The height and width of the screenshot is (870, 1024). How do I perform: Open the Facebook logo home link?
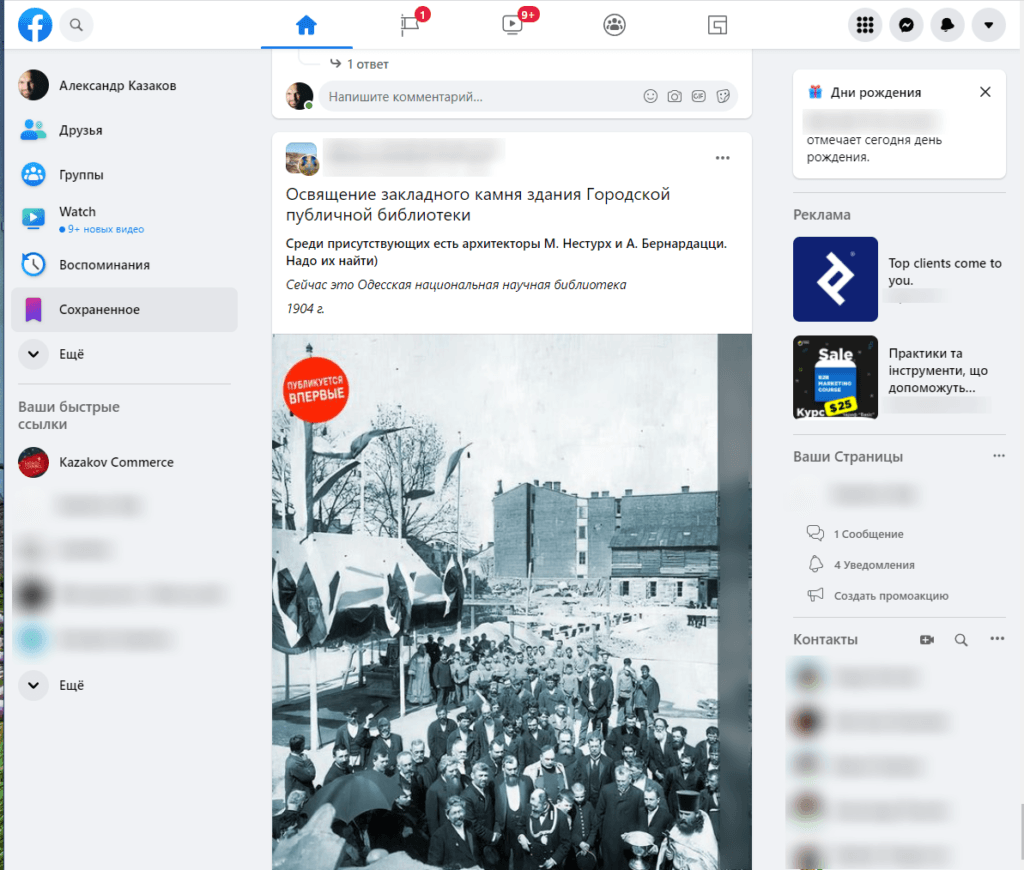(x=35, y=25)
